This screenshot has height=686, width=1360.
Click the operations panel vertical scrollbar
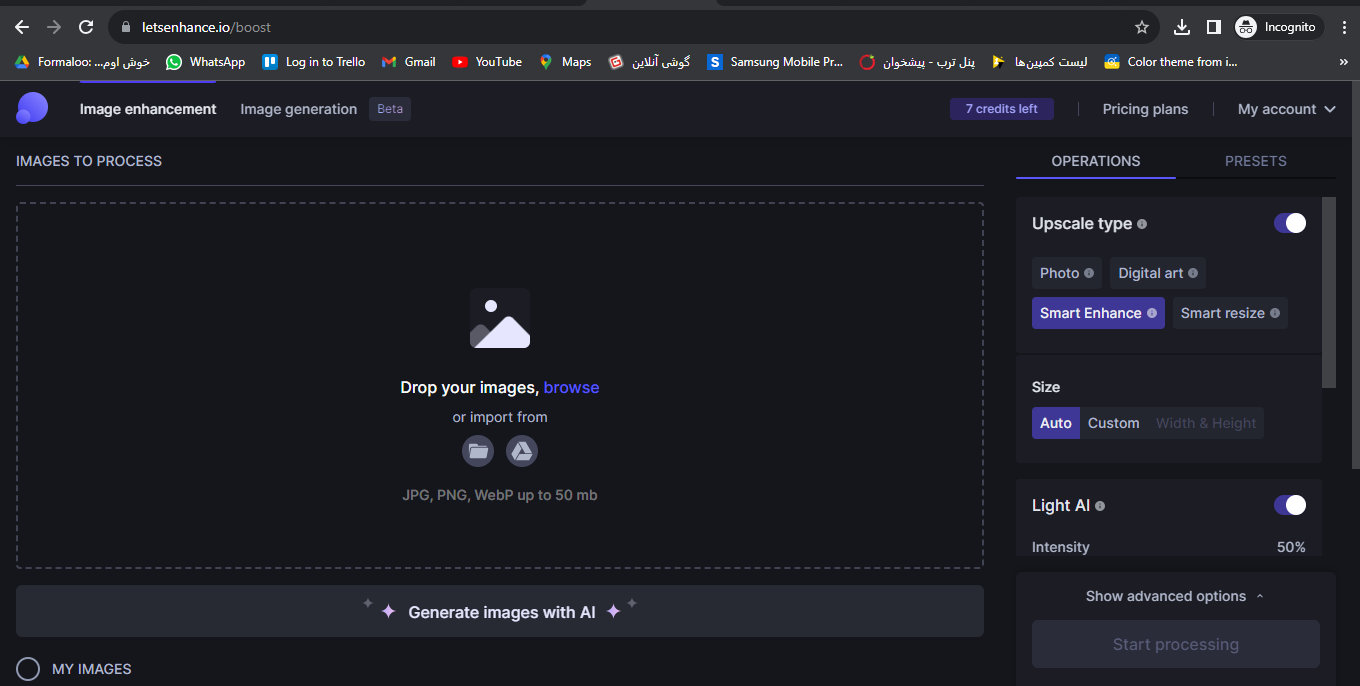click(x=1328, y=292)
